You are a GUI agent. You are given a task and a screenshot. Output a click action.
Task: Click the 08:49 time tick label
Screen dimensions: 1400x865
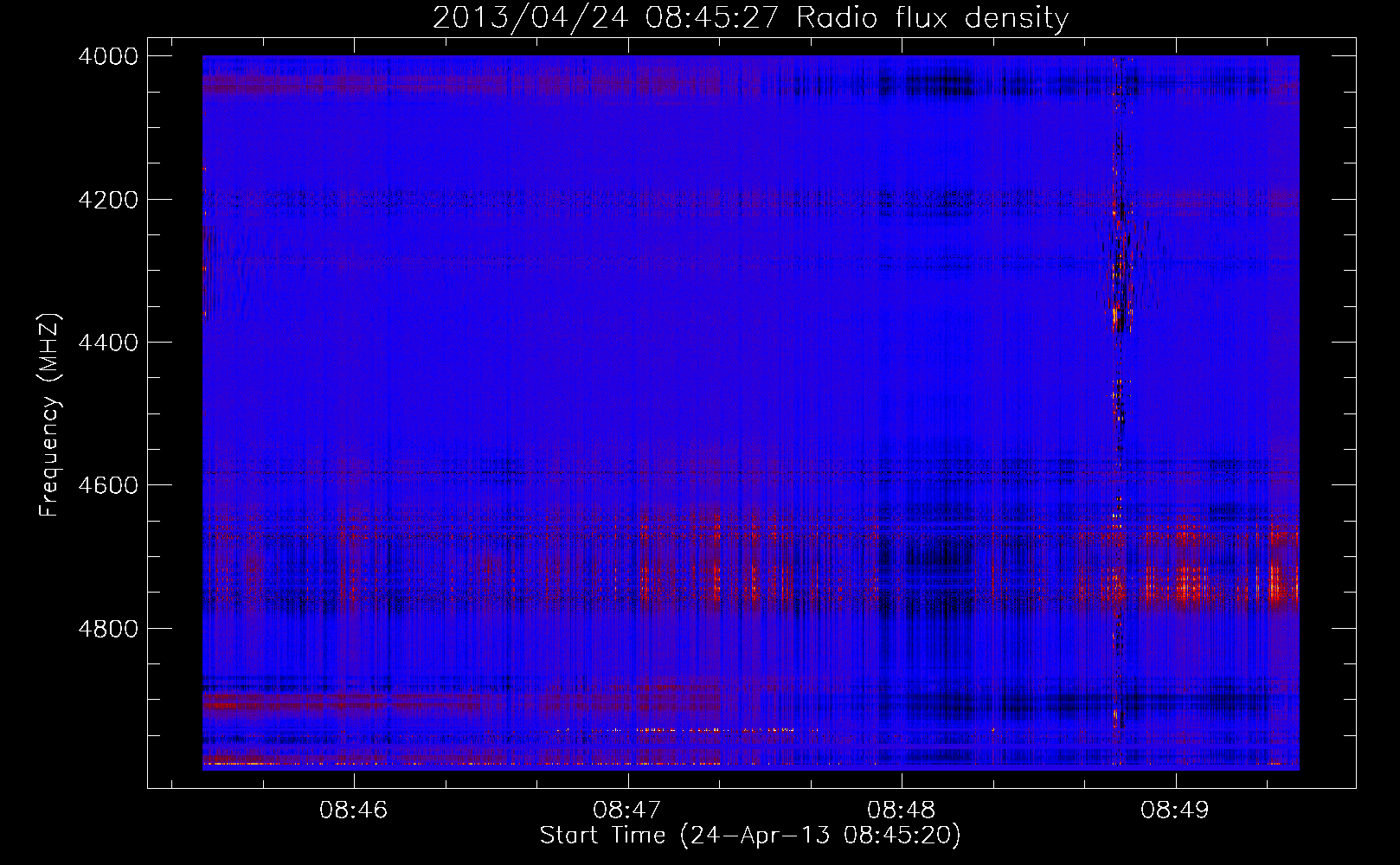point(1175,811)
